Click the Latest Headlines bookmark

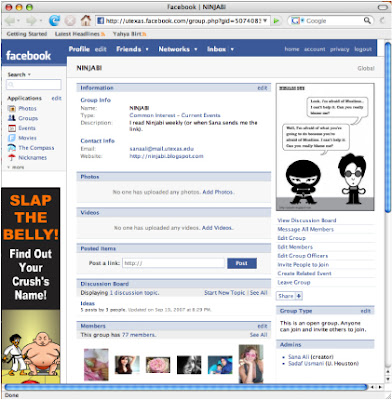tap(80, 34)
